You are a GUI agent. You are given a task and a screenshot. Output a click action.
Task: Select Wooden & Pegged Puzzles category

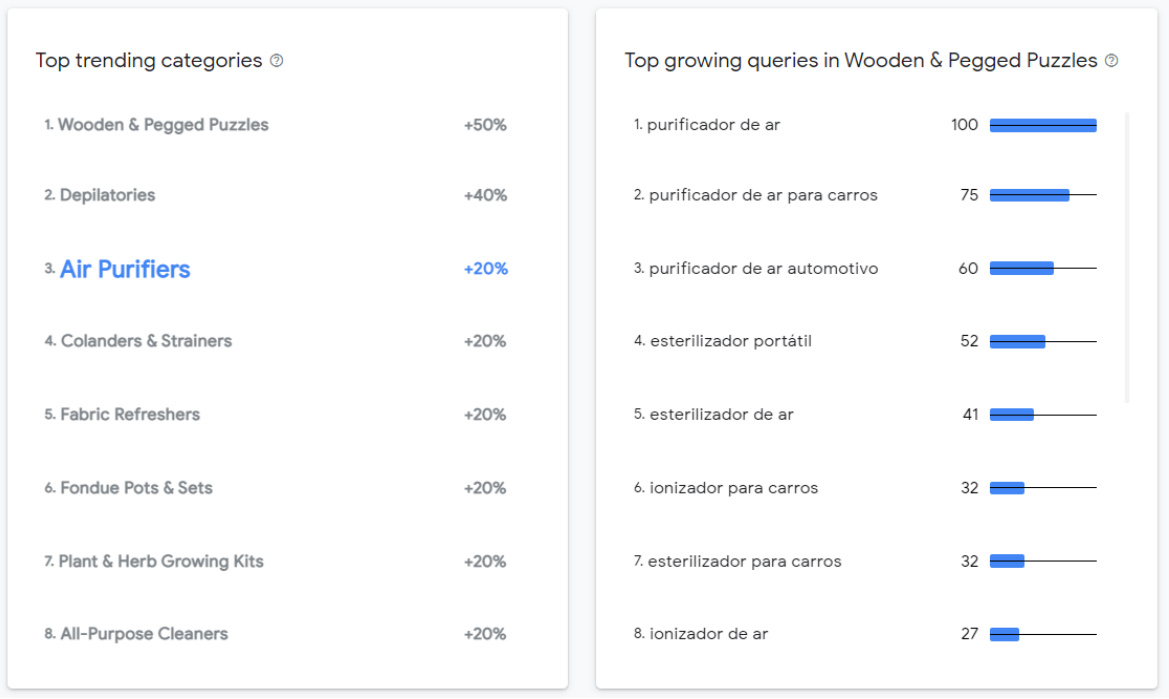point(163,125)
